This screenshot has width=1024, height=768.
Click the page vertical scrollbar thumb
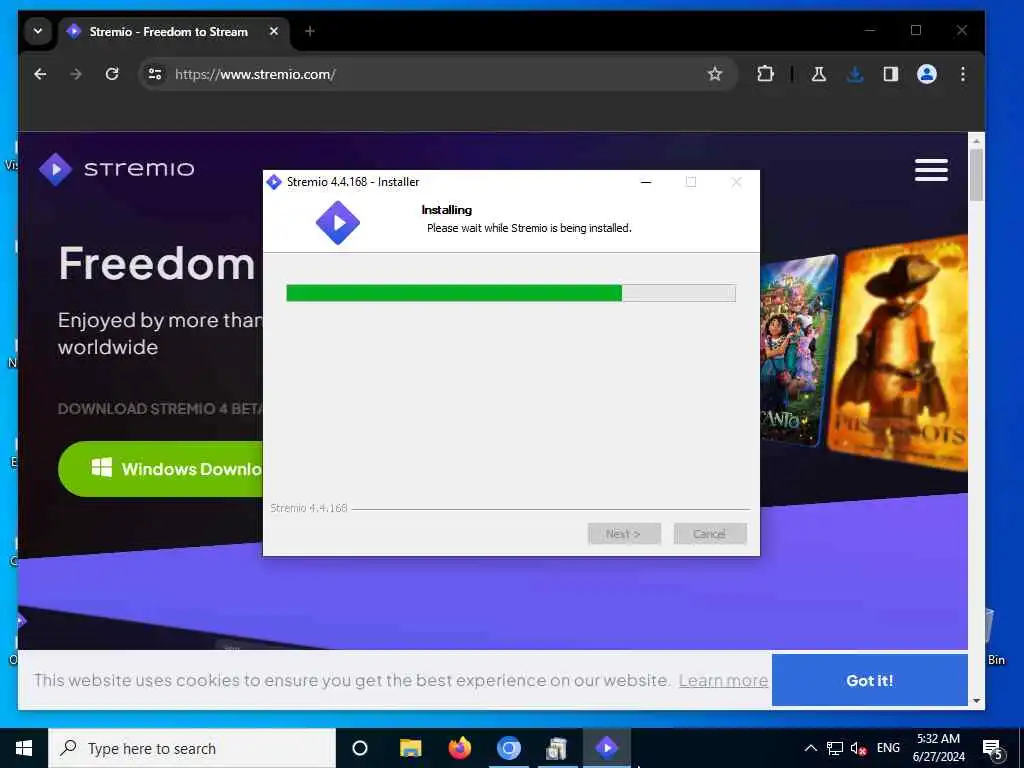[976, 175]
